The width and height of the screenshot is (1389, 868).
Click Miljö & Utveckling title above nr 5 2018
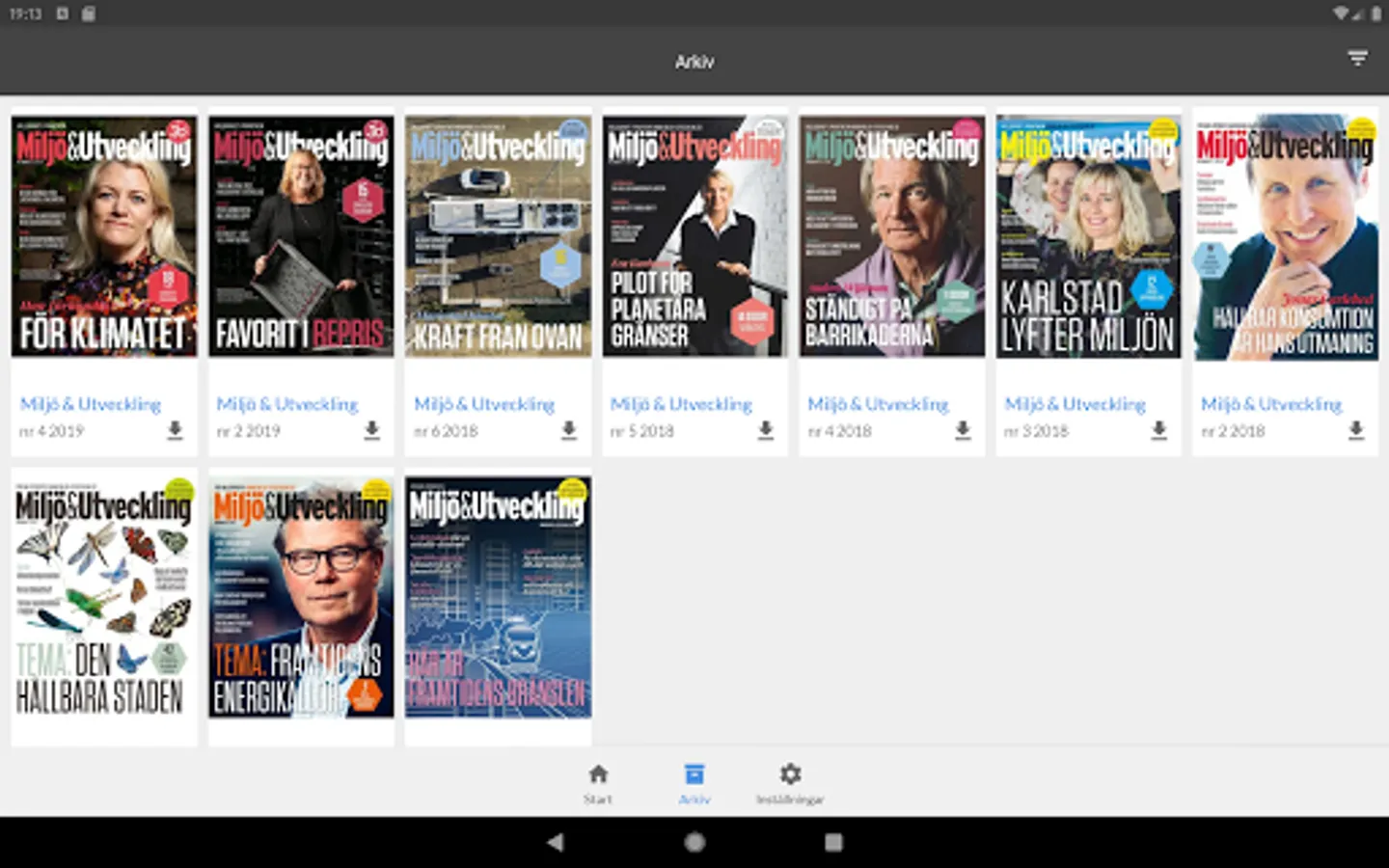[681, 404]
